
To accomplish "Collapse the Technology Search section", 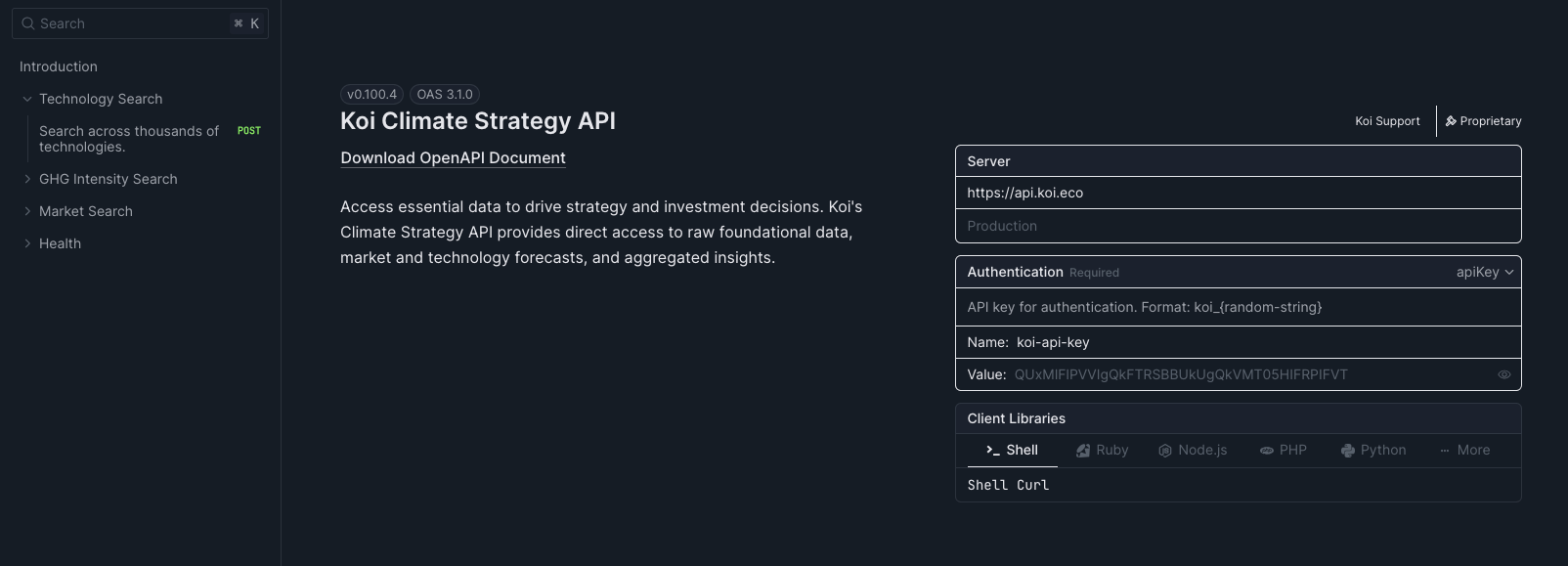I will pyautogui.click(x=27, y=99).
